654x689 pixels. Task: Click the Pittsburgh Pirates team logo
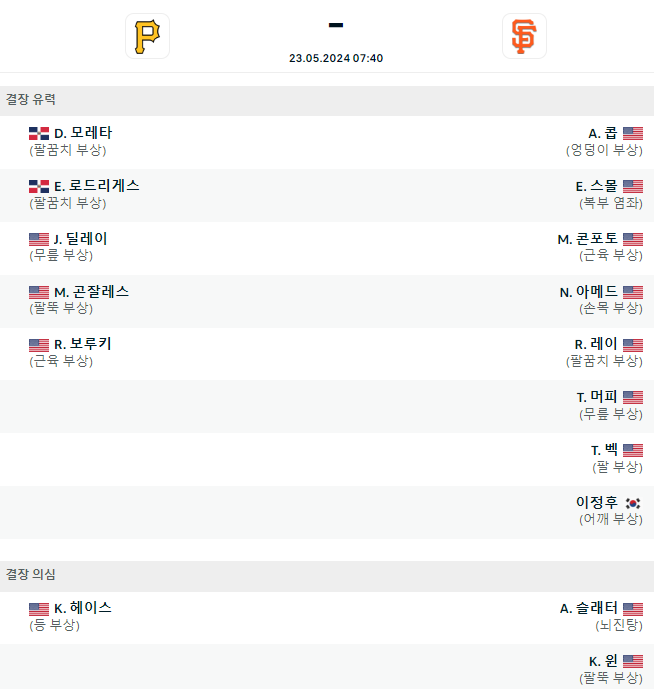[x=147, y=36]
